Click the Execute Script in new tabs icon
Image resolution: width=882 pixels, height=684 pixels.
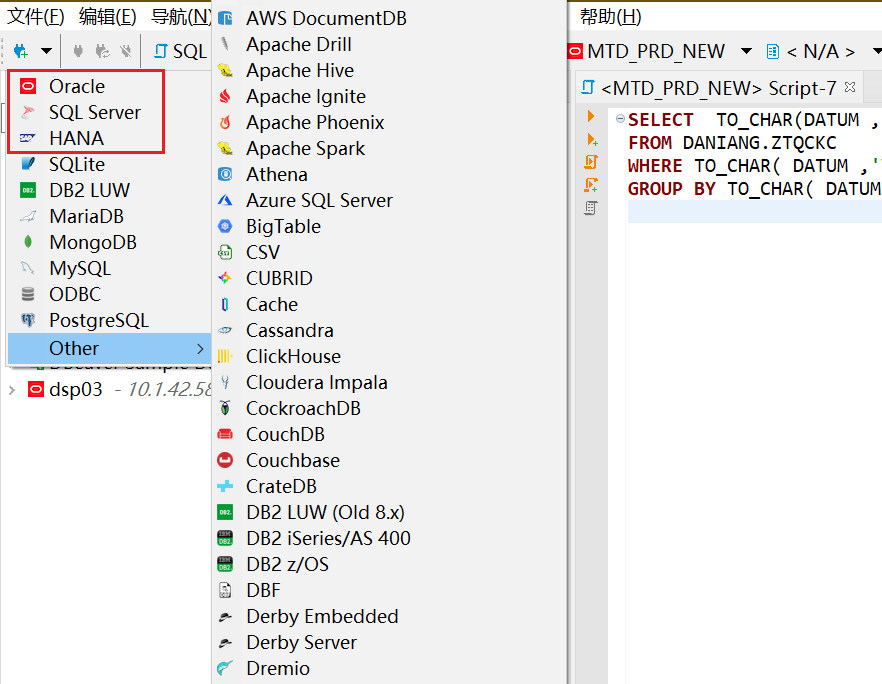tap(591, 185)
